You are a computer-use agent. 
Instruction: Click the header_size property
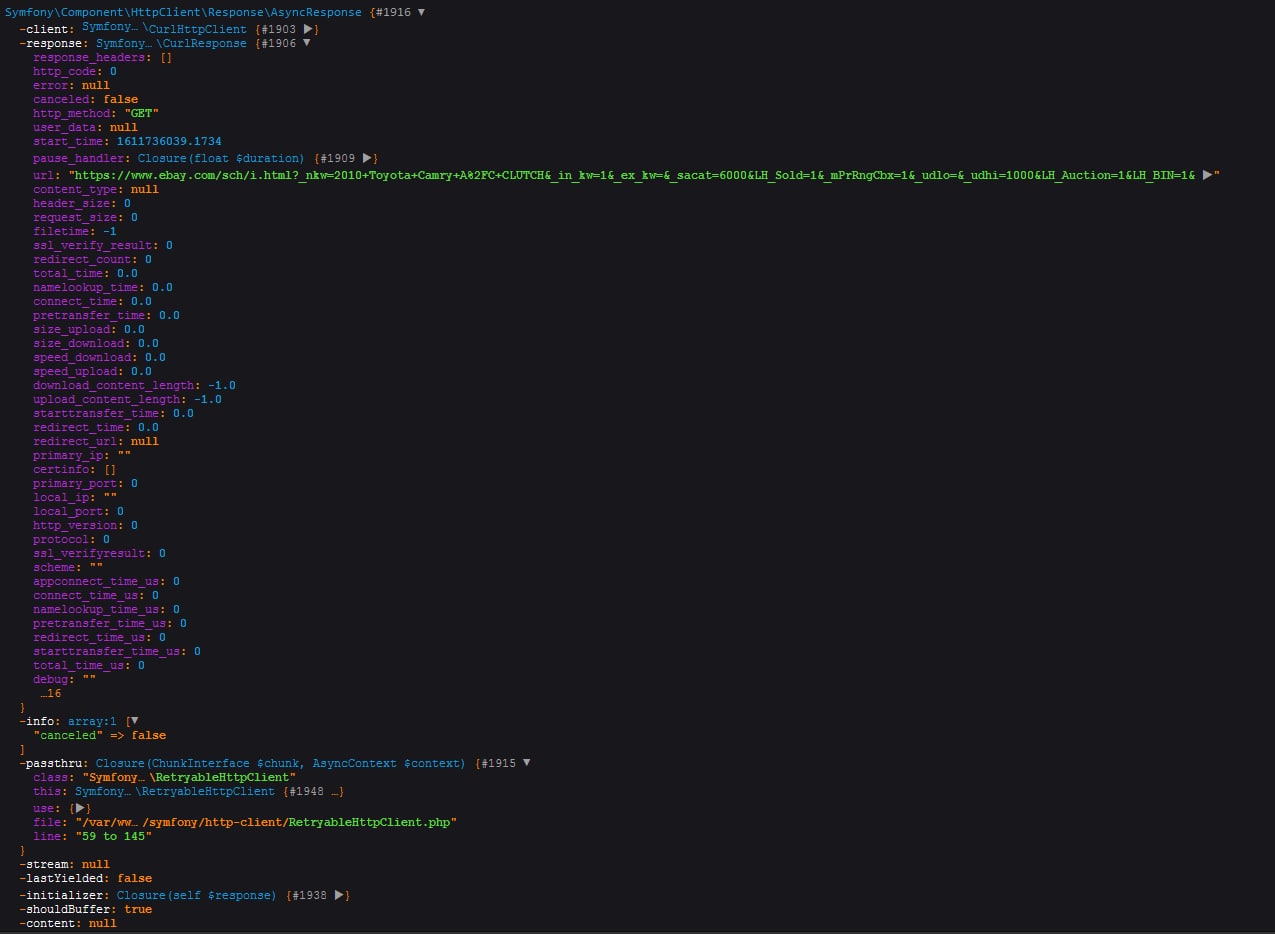click(x=71, y=203)
